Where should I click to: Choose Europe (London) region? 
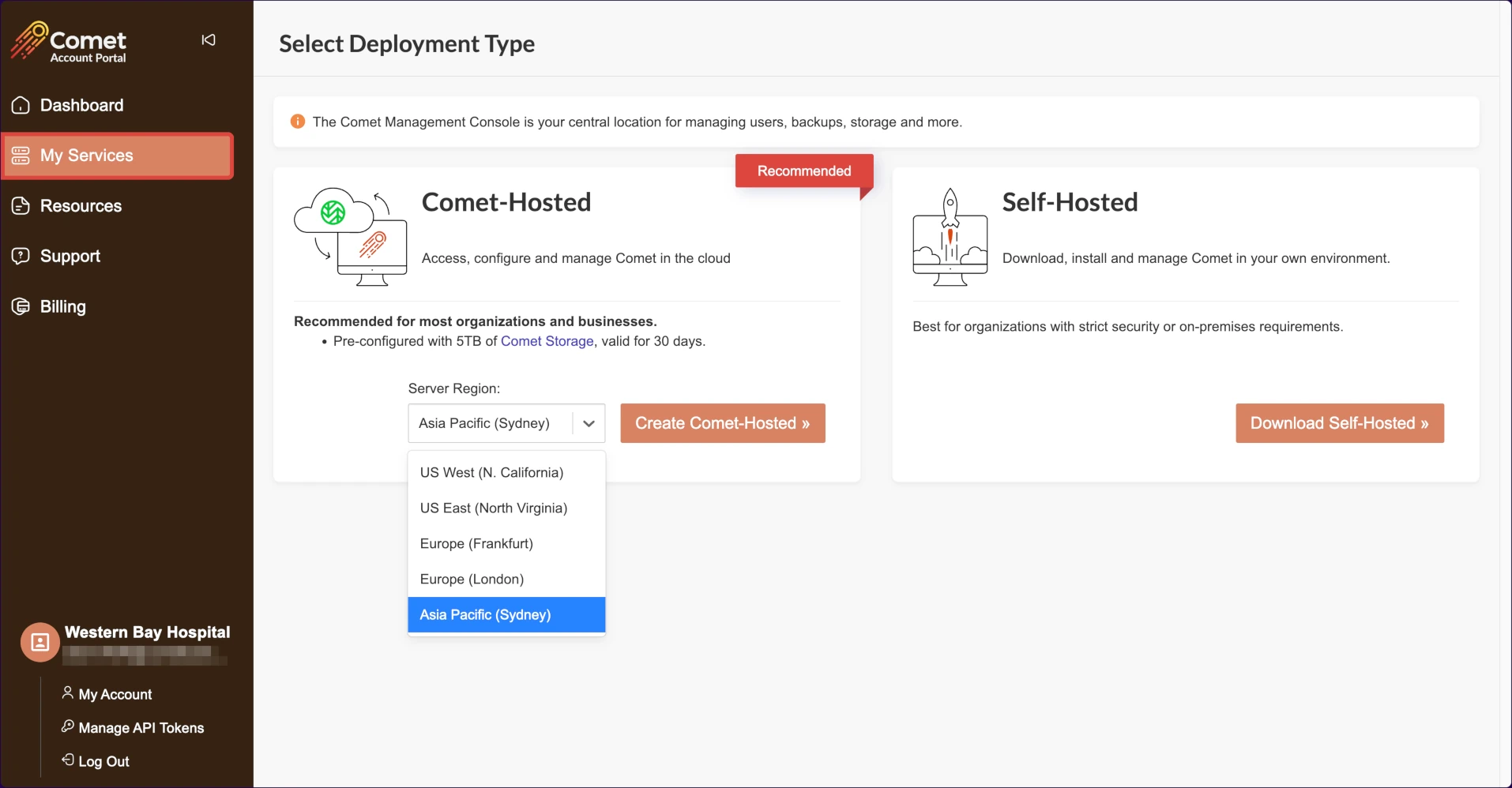coord(506,579)
